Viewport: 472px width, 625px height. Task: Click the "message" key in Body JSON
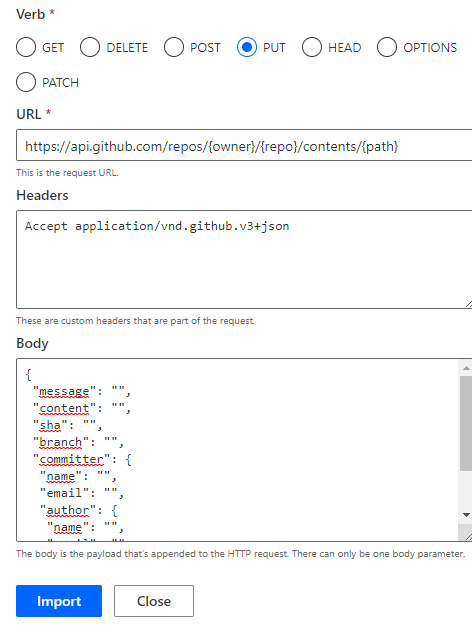point(65,391)
